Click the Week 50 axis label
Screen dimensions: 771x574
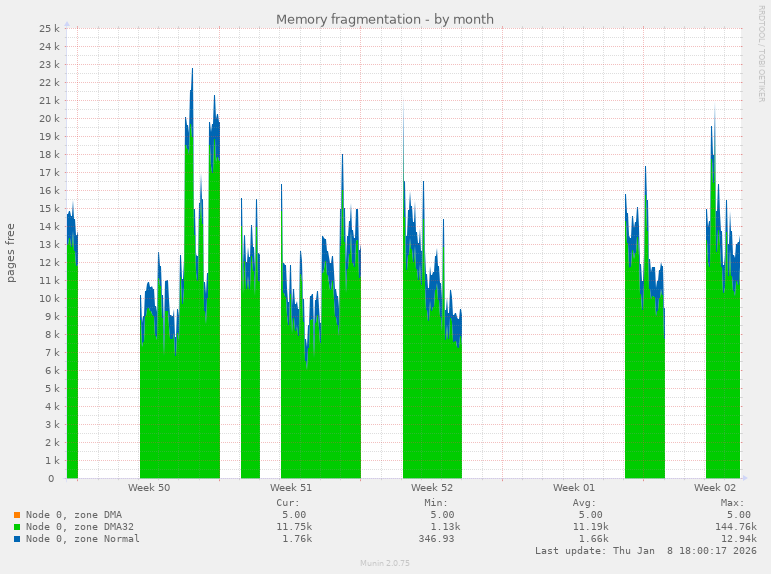coord(149,487)
